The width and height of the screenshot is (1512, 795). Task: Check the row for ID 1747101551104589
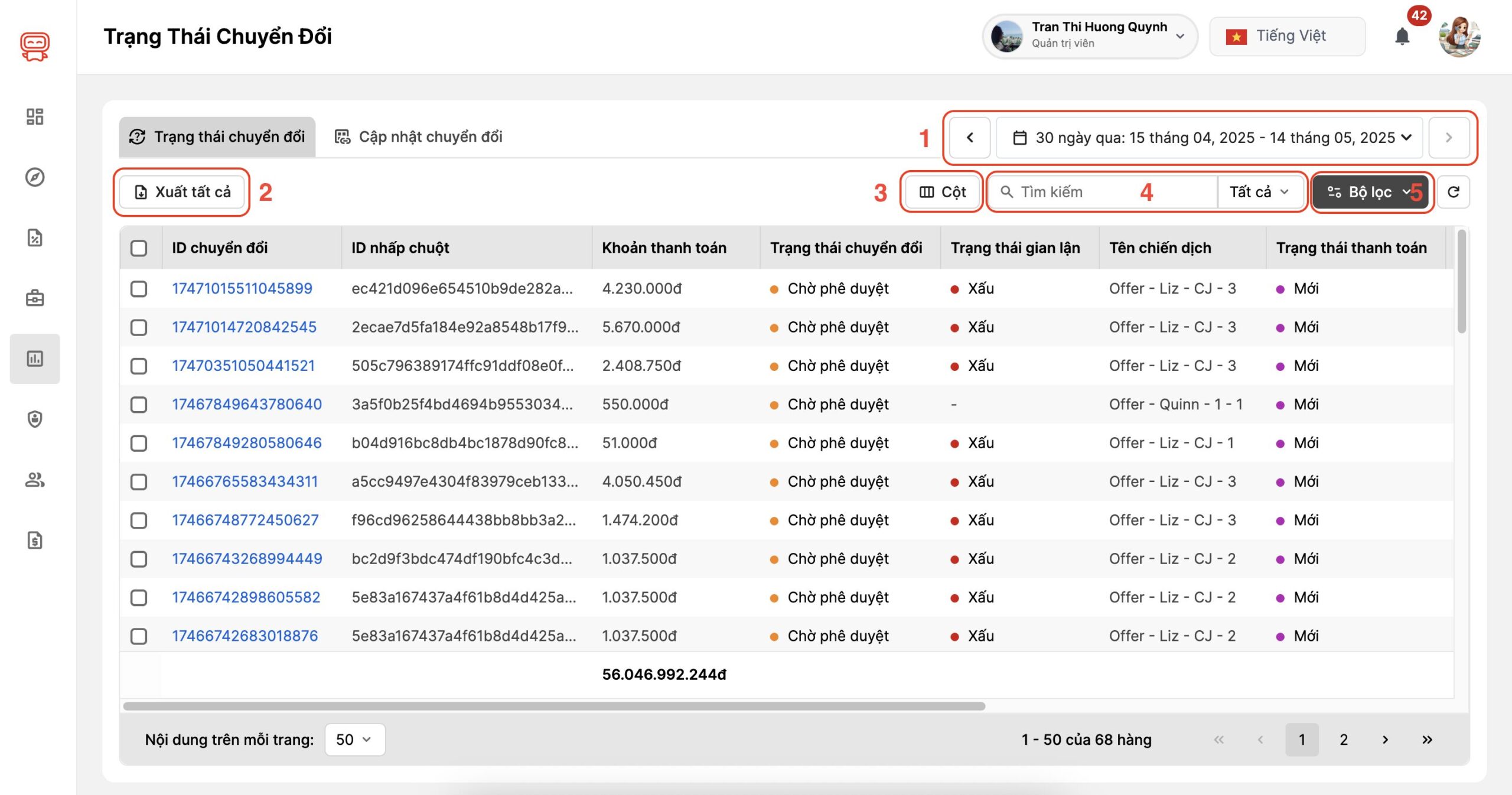(139, 289)
